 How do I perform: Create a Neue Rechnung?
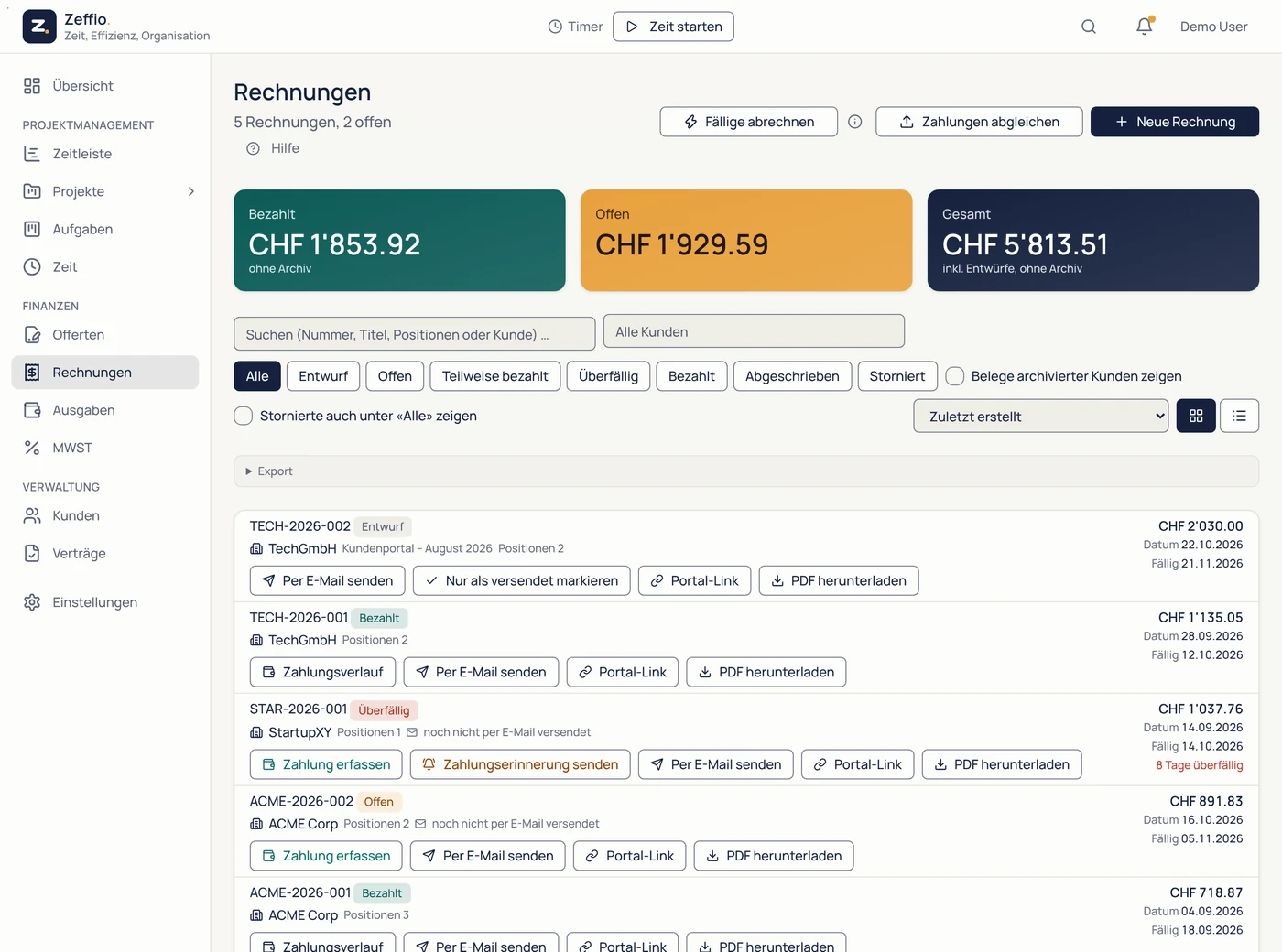point(1175,122)
